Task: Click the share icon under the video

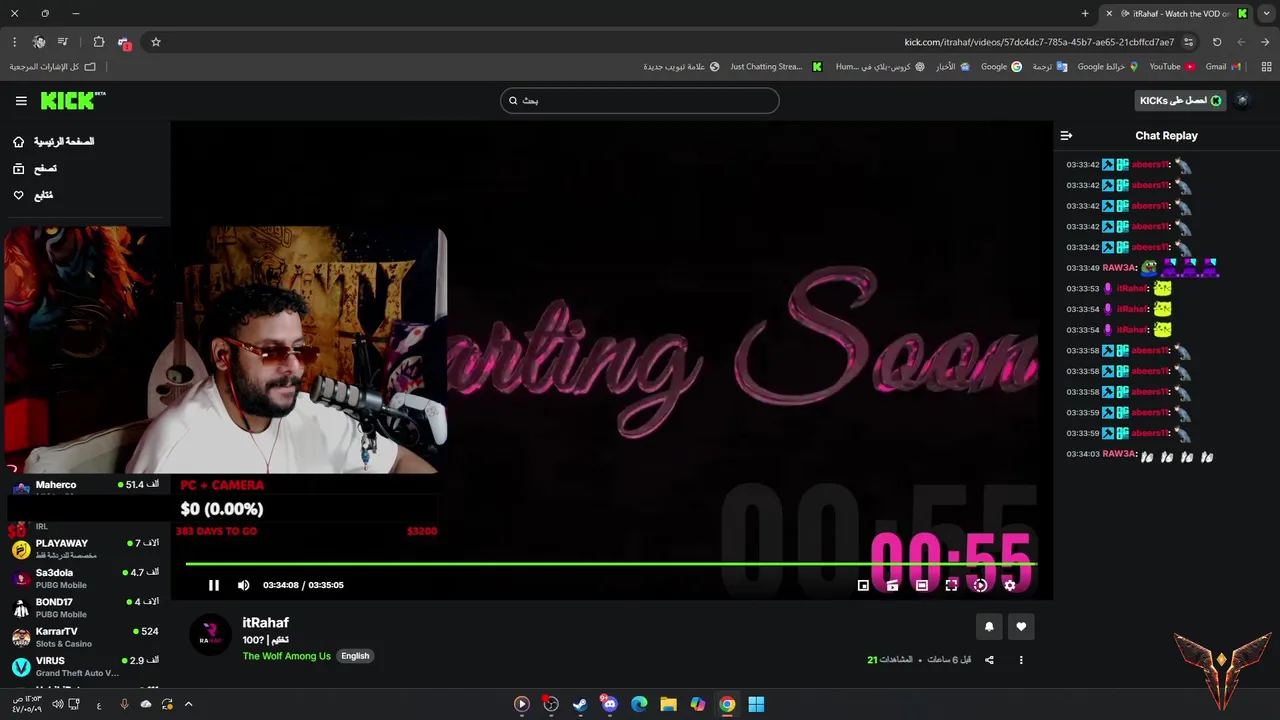Action: coord(989,660)
